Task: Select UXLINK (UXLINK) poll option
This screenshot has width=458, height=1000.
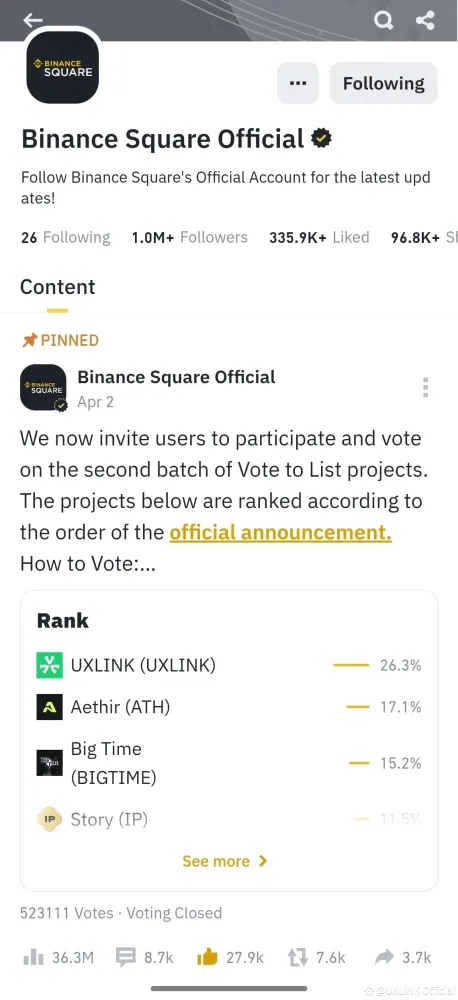Action: [x=229, y=665]
